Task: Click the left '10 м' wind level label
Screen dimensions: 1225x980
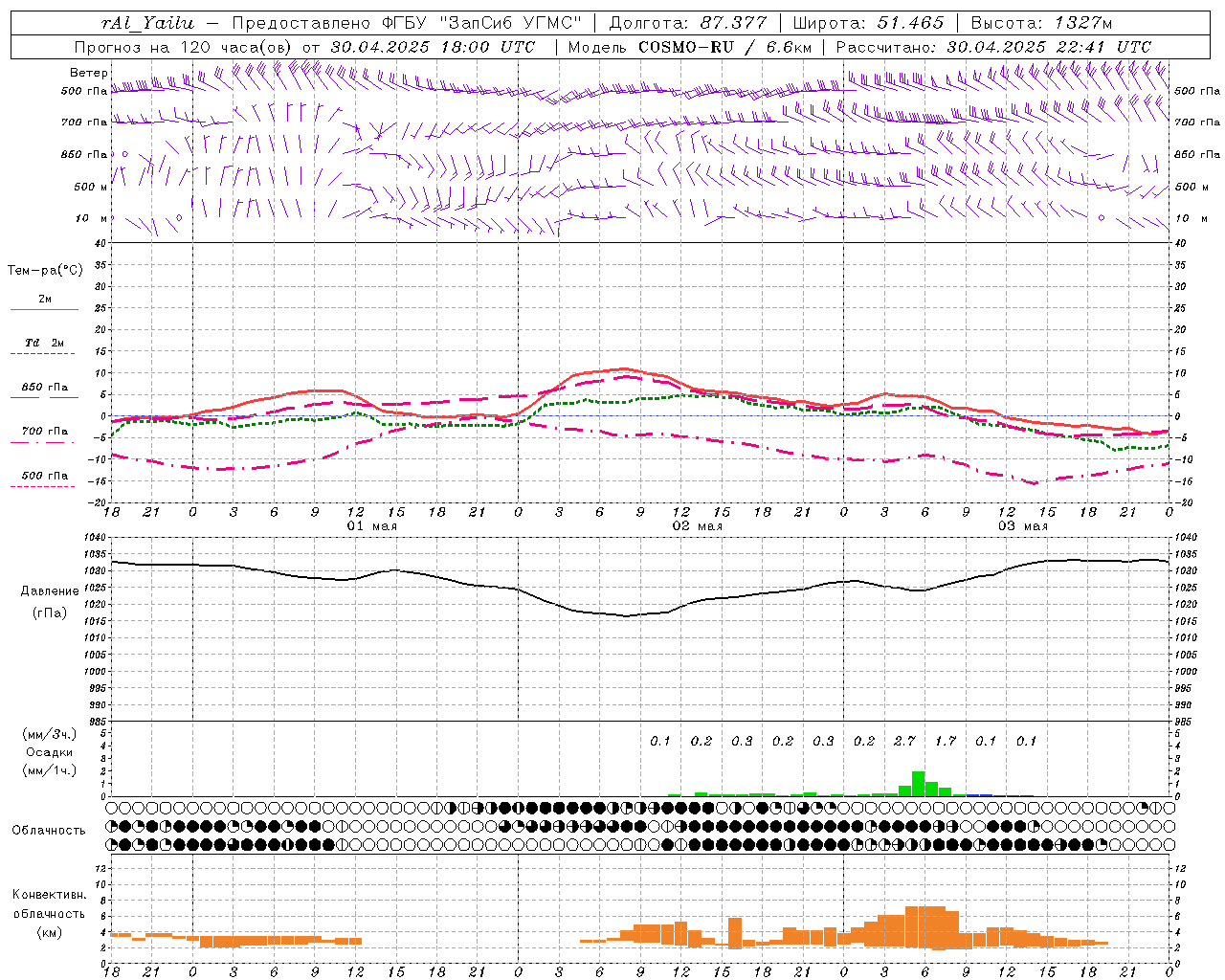Action: [92, 218]
